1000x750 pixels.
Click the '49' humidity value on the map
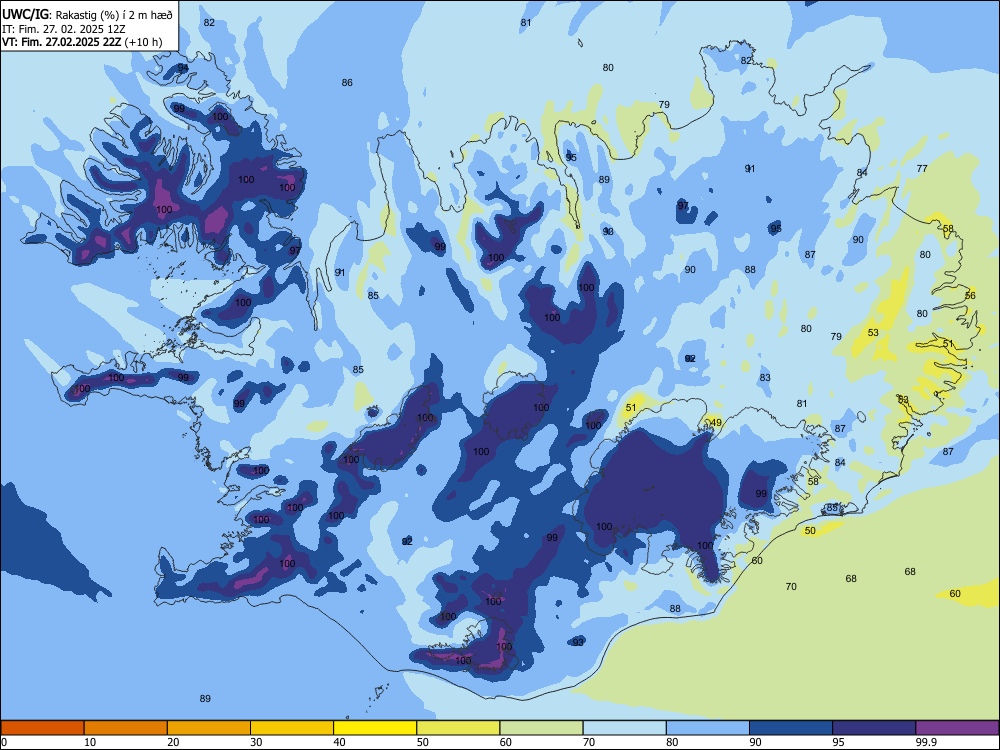pyautogui.click(x=716, y=423)
